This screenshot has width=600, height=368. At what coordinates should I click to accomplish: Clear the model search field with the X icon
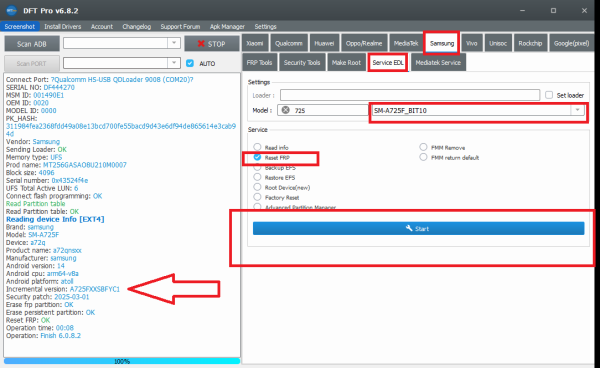285,110
